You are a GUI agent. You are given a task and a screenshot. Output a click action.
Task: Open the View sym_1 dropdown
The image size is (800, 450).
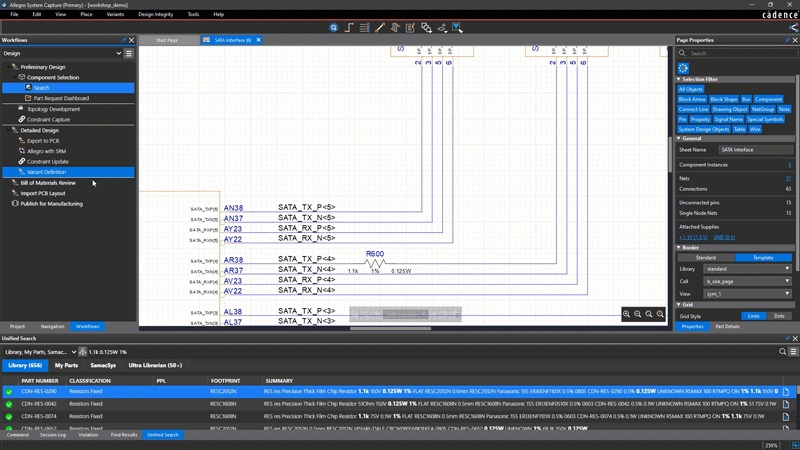pyautogui.click(x=747, y=294)
